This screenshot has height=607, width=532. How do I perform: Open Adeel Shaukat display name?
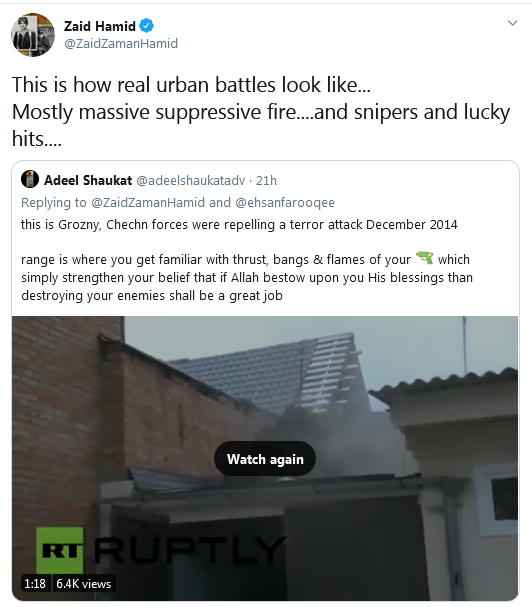tap(88, 180)
